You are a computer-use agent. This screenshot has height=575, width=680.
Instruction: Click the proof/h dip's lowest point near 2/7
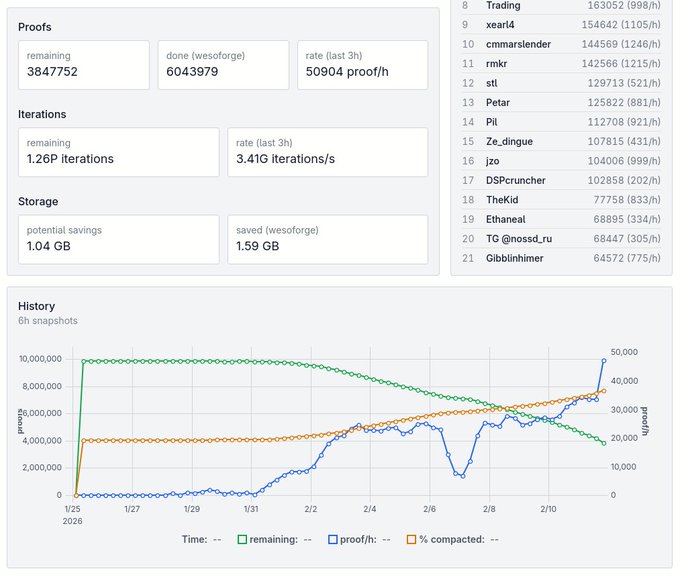pos(461,476)
